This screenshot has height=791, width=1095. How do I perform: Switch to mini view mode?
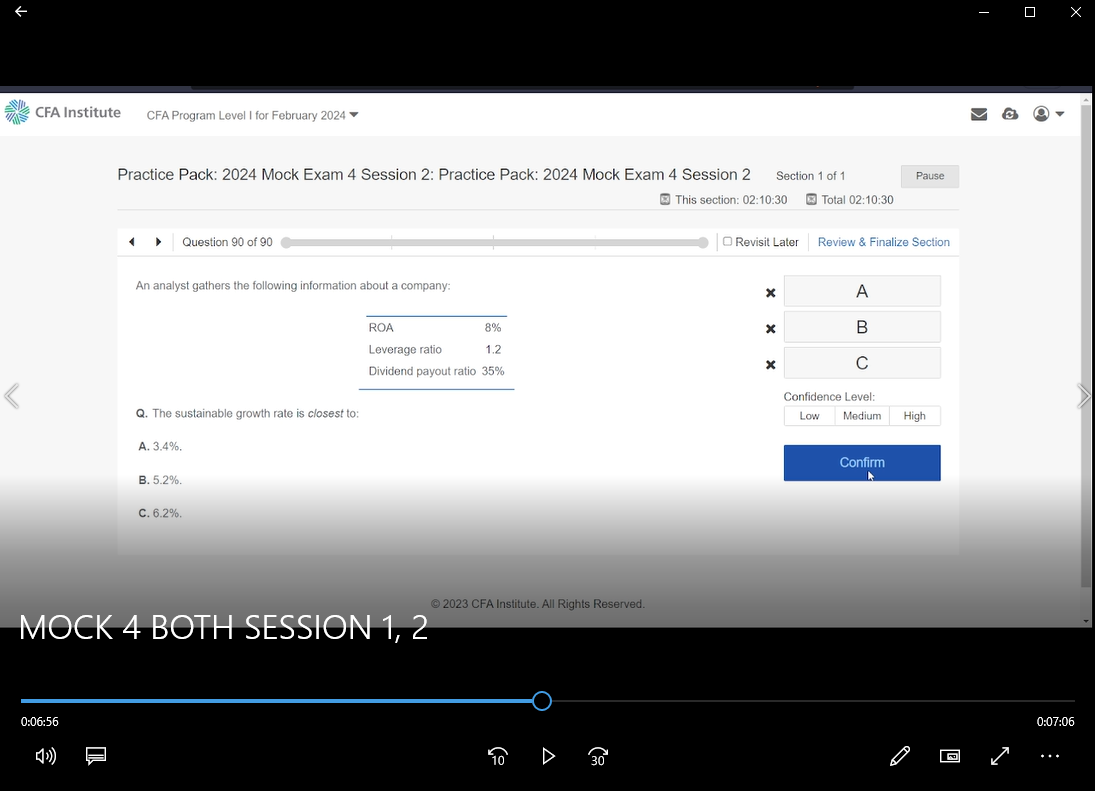[950, 756]
